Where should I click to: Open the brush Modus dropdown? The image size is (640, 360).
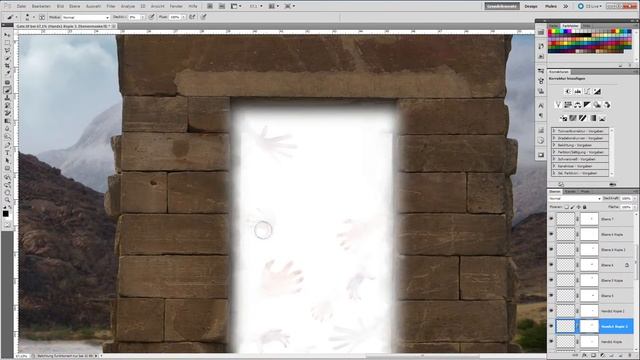(x=86, y=17)
